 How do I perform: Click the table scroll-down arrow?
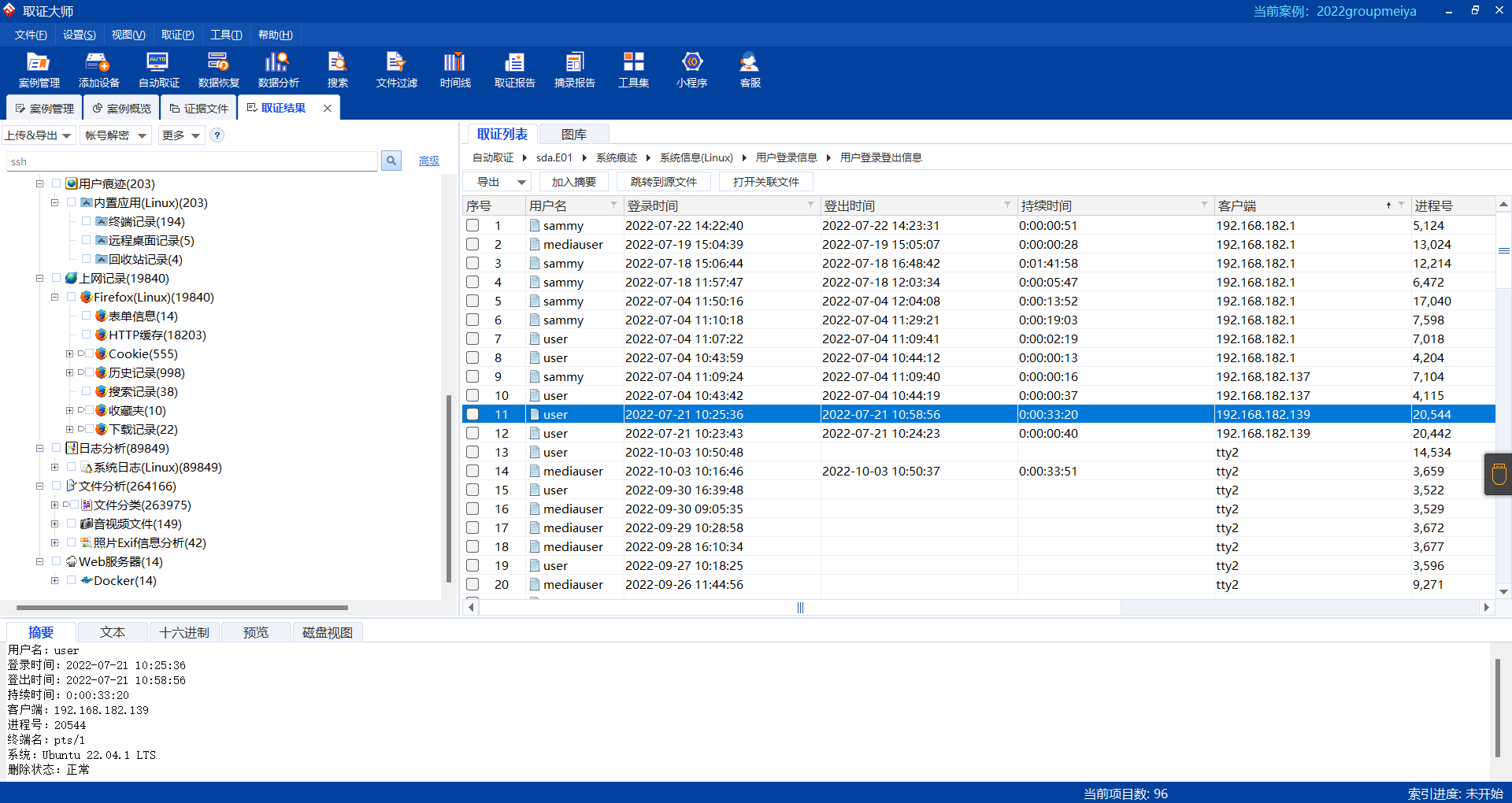(1503, 591)
